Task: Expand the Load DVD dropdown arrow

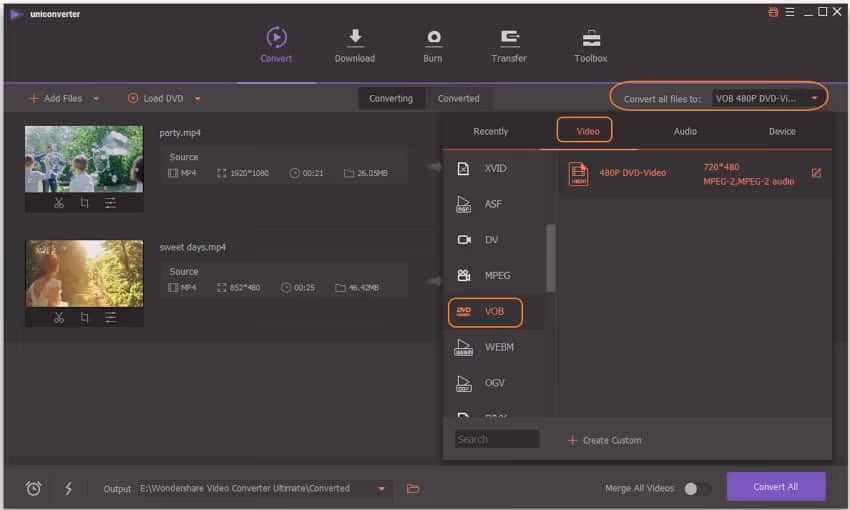Action: tap(197, 99)
